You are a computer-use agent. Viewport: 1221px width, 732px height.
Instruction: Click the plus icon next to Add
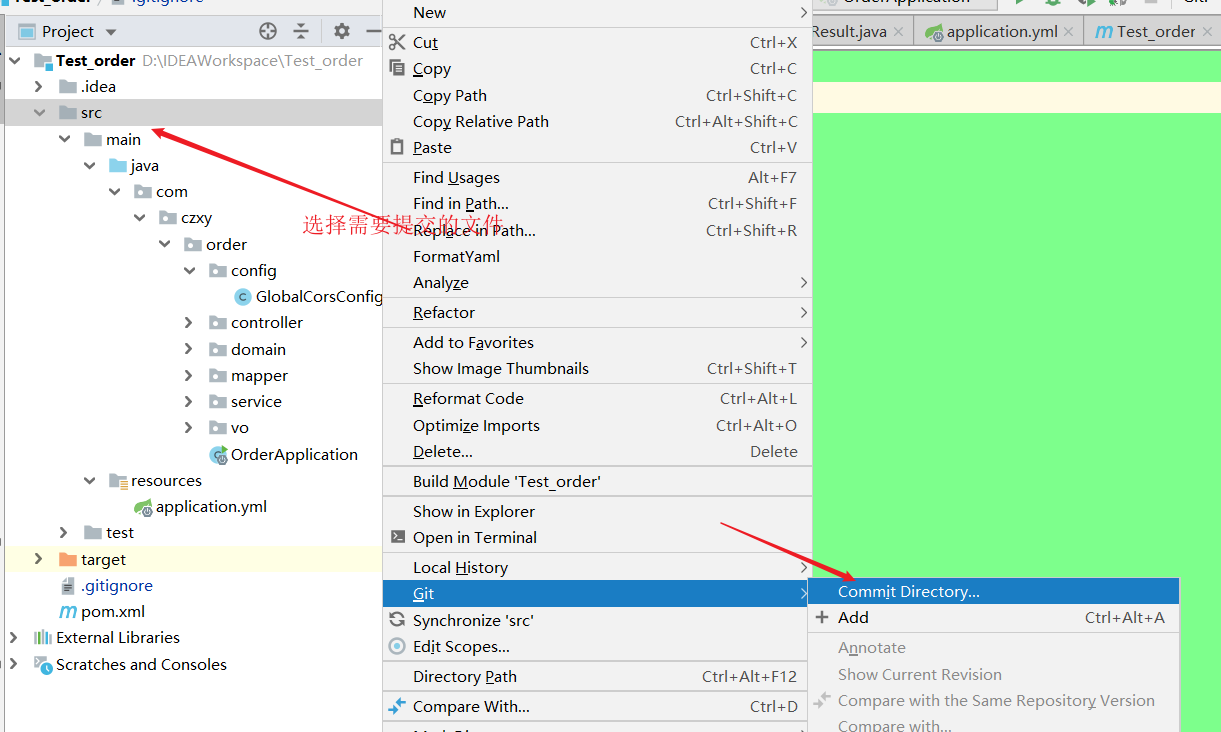822,617
